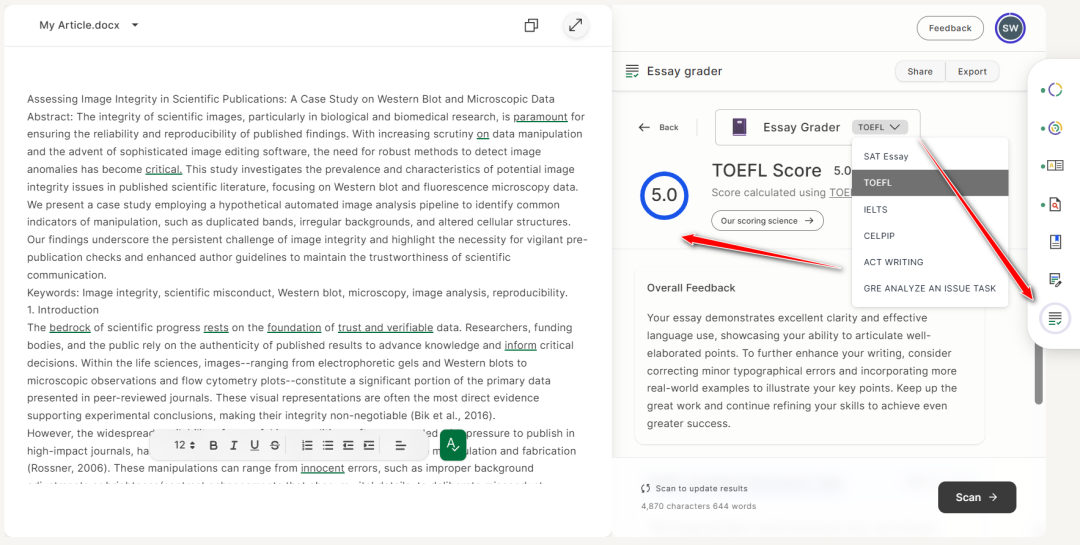Select SAT Essay grading option
This screenshot has height=545, width=1080.
tap(886, 156)
